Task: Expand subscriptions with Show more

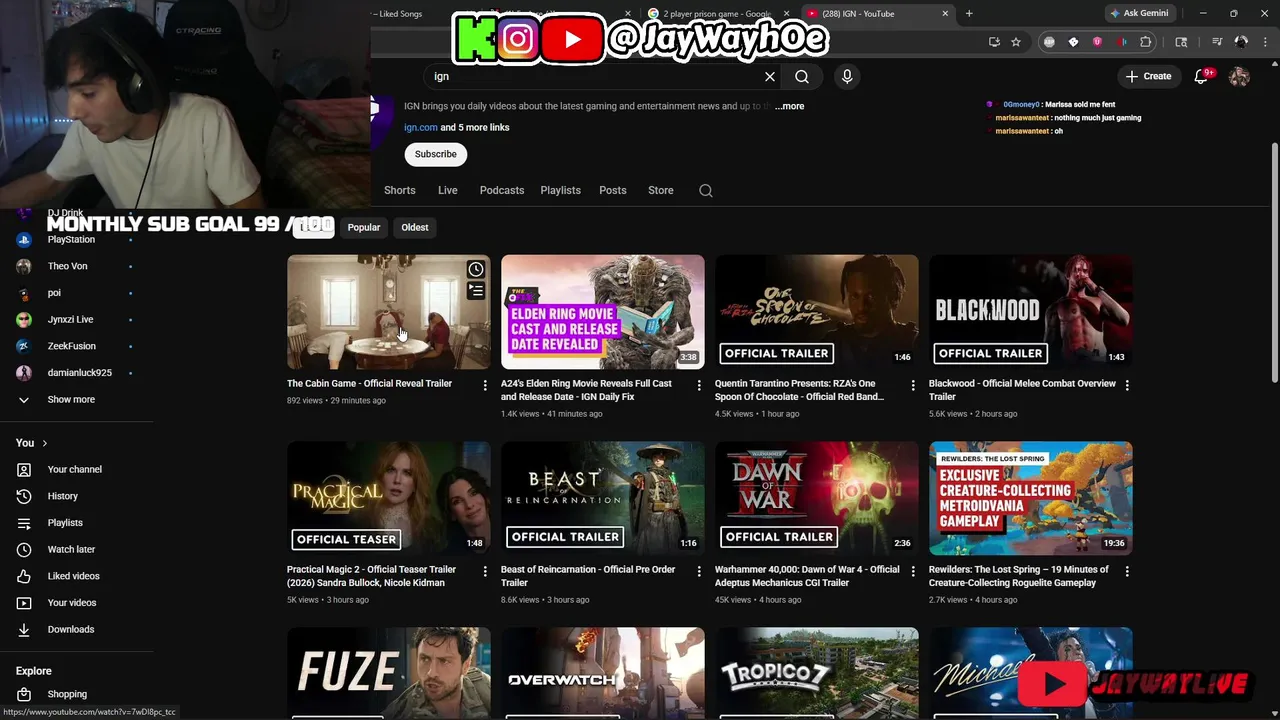Action: 71,399
